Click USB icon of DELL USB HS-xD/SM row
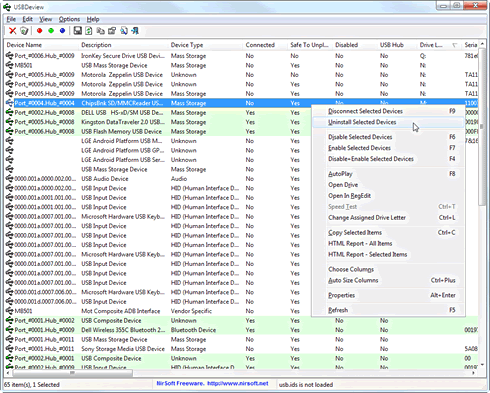Screen dimensions: 490x393 coord(10,113)
